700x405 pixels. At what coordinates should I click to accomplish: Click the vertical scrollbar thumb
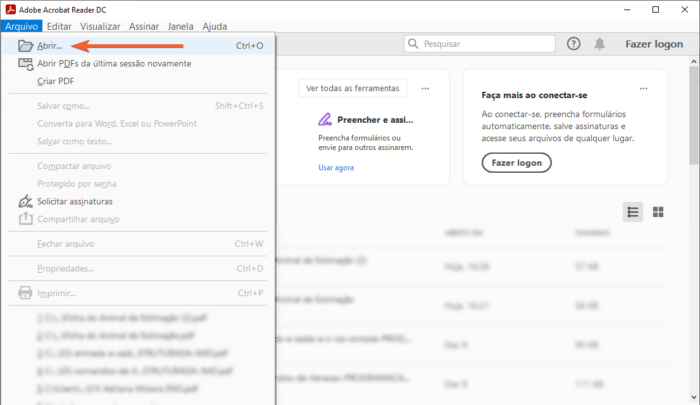694,115
